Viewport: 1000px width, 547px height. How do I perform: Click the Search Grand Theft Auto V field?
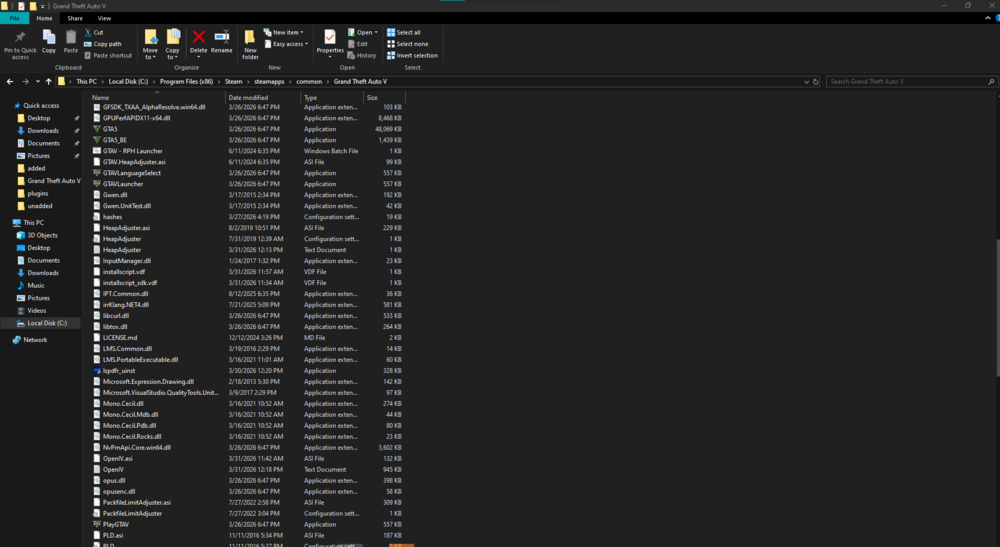click(x=911, y=82)
